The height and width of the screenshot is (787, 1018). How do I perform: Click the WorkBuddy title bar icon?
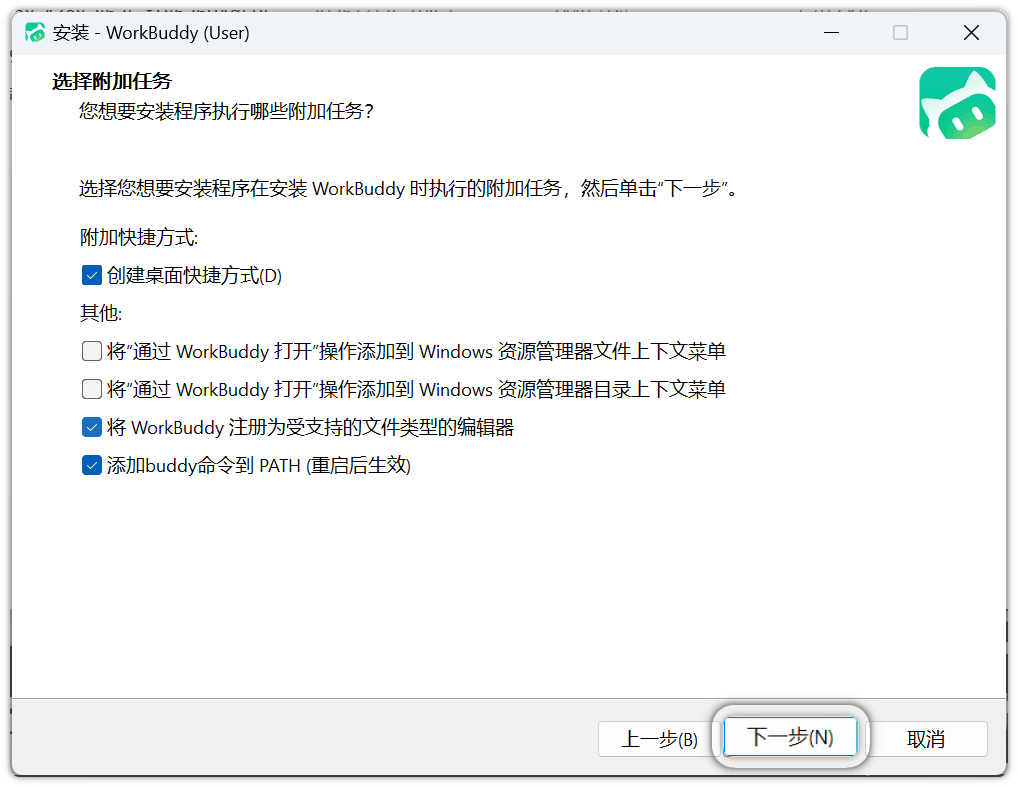(35, 32)
